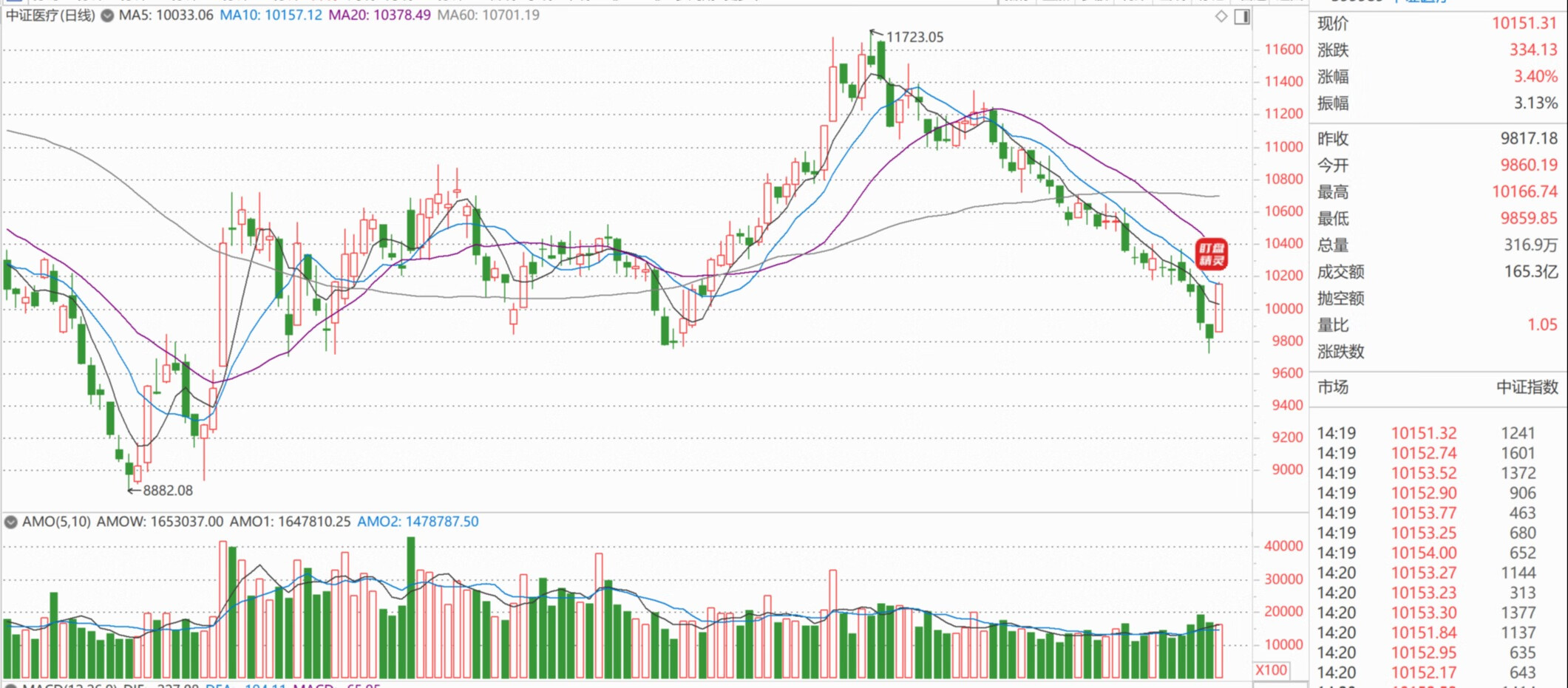Click the 中证指数 market value
The width and height of the screenshot is (1568, 688).
pyautogui.click(x=1527, y=387)
